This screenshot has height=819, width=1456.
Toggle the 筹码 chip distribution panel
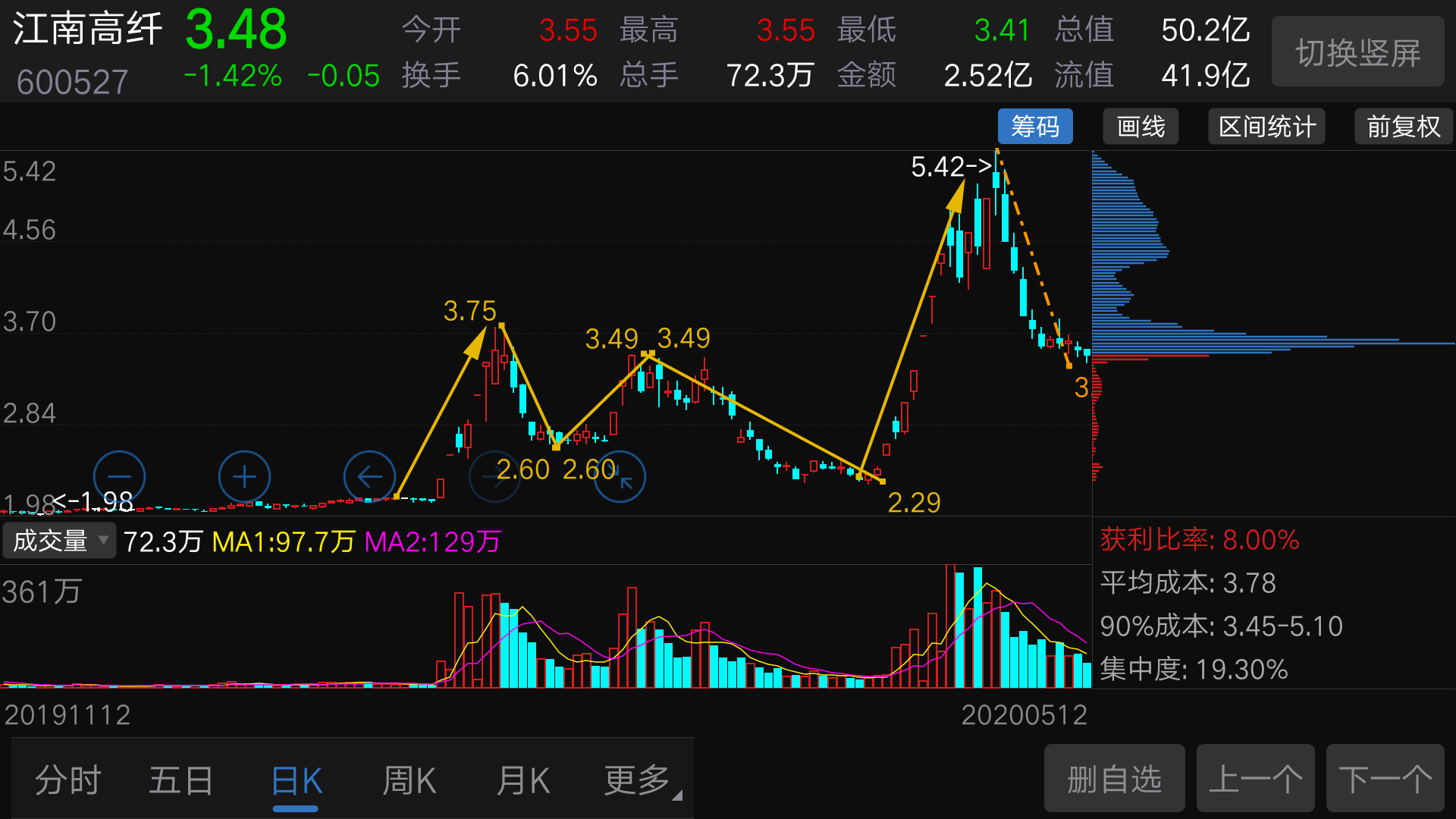click(1035, 126)
